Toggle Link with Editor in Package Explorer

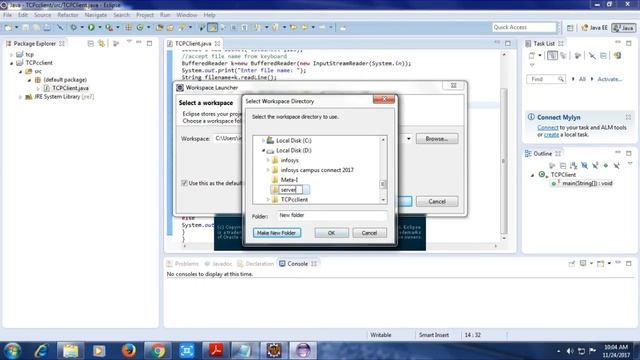[x=101, y=43]
